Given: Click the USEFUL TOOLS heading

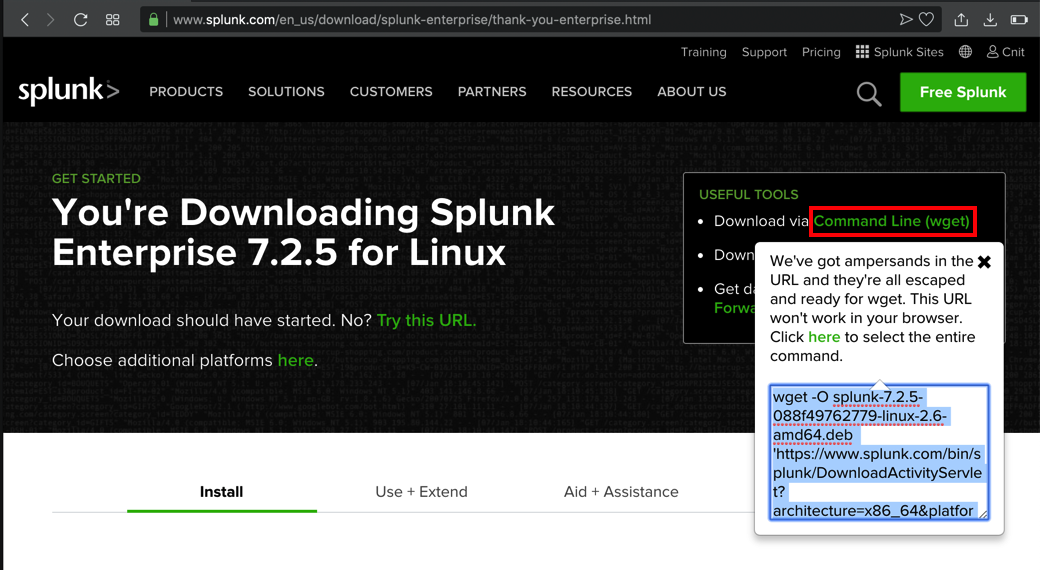Looking at the screenshot, I should [x=749, y=194].
